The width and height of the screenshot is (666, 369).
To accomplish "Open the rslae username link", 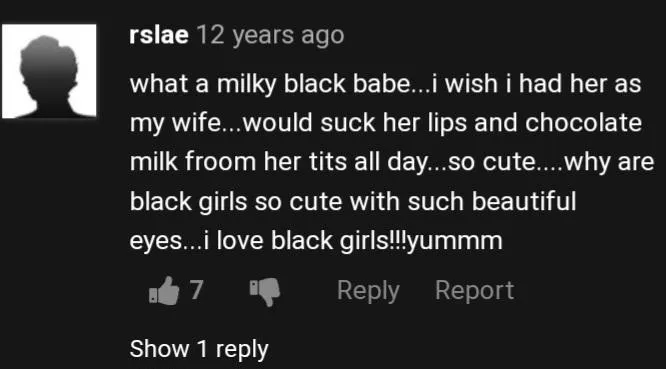I will coord(159,35).
